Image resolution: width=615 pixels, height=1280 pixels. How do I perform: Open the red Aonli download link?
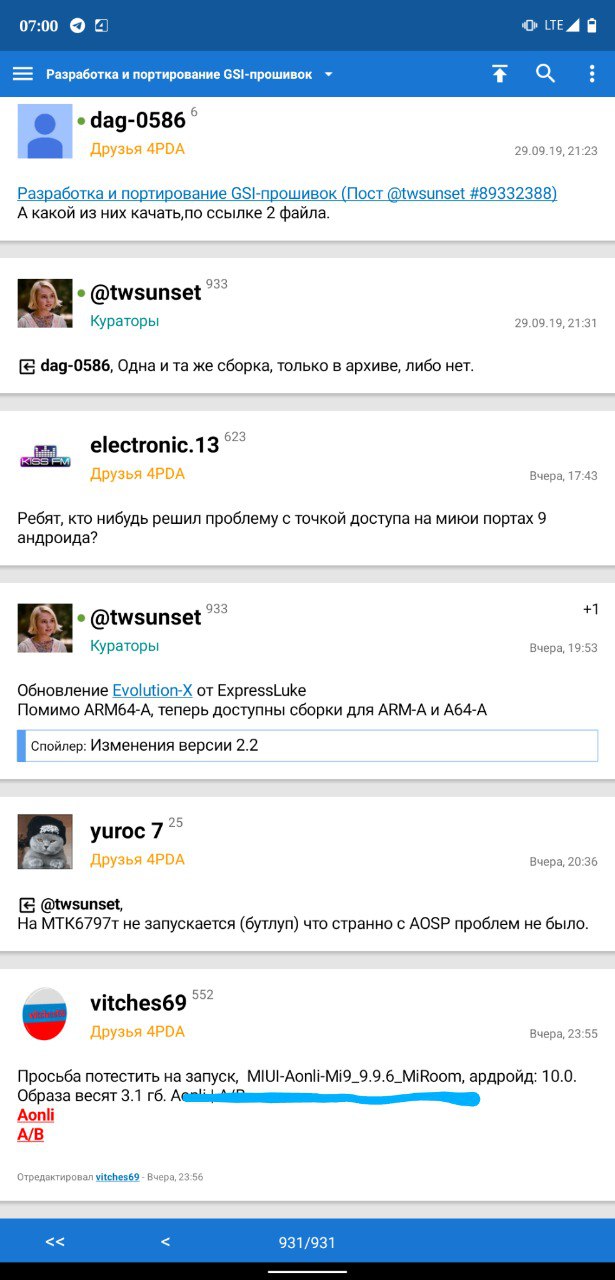coord(36,1115)
